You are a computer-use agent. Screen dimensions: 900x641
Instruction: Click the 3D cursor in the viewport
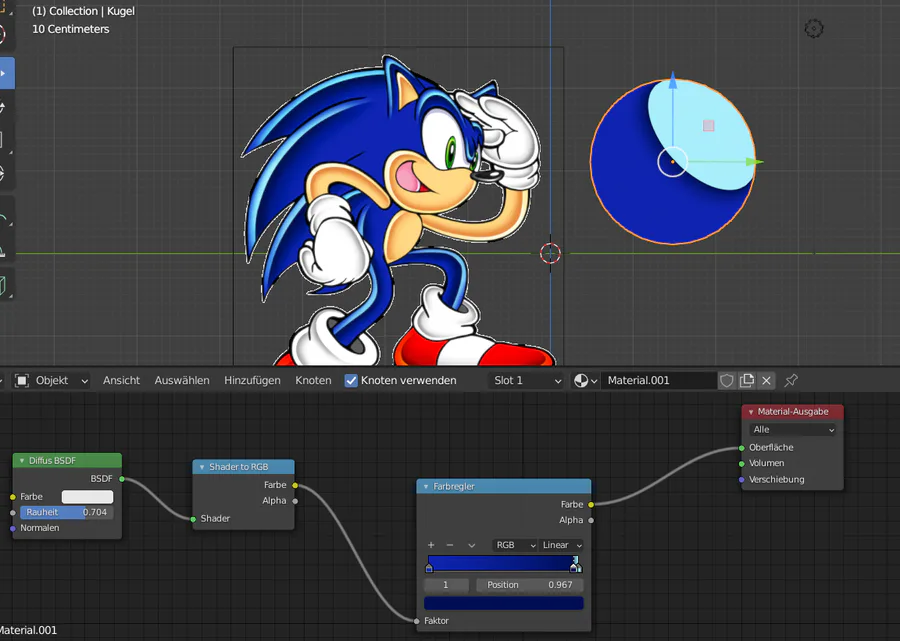(x=550, y=253)
